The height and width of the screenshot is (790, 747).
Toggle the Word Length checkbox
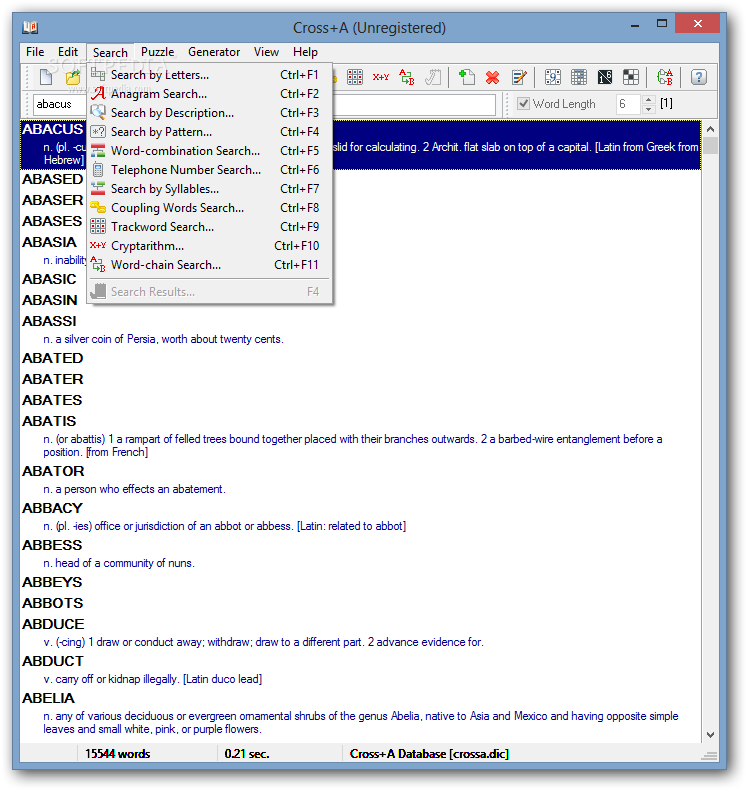(524, 104)
